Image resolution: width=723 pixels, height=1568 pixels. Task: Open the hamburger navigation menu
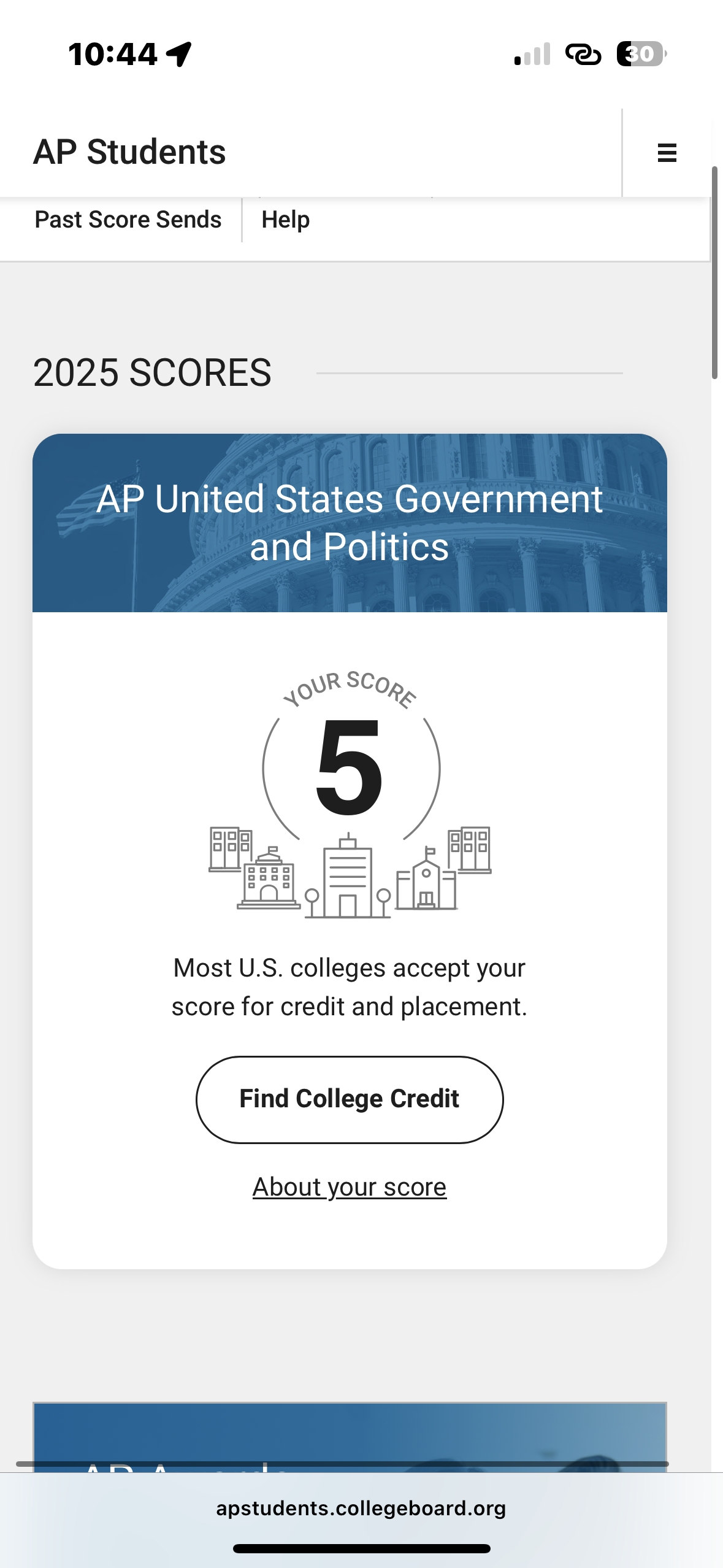click(667, 153)
